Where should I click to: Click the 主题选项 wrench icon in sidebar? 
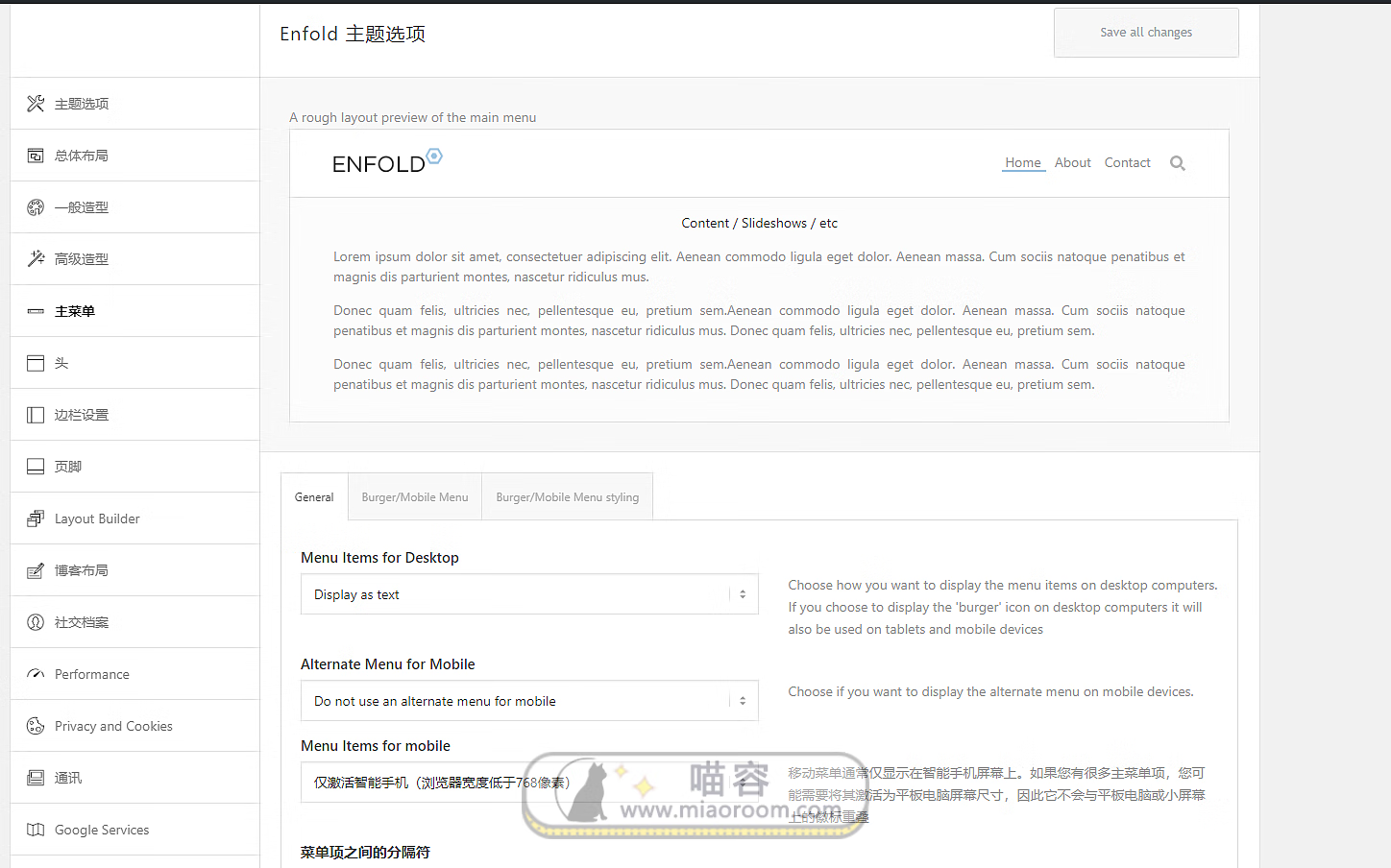(x=36, y=104)
